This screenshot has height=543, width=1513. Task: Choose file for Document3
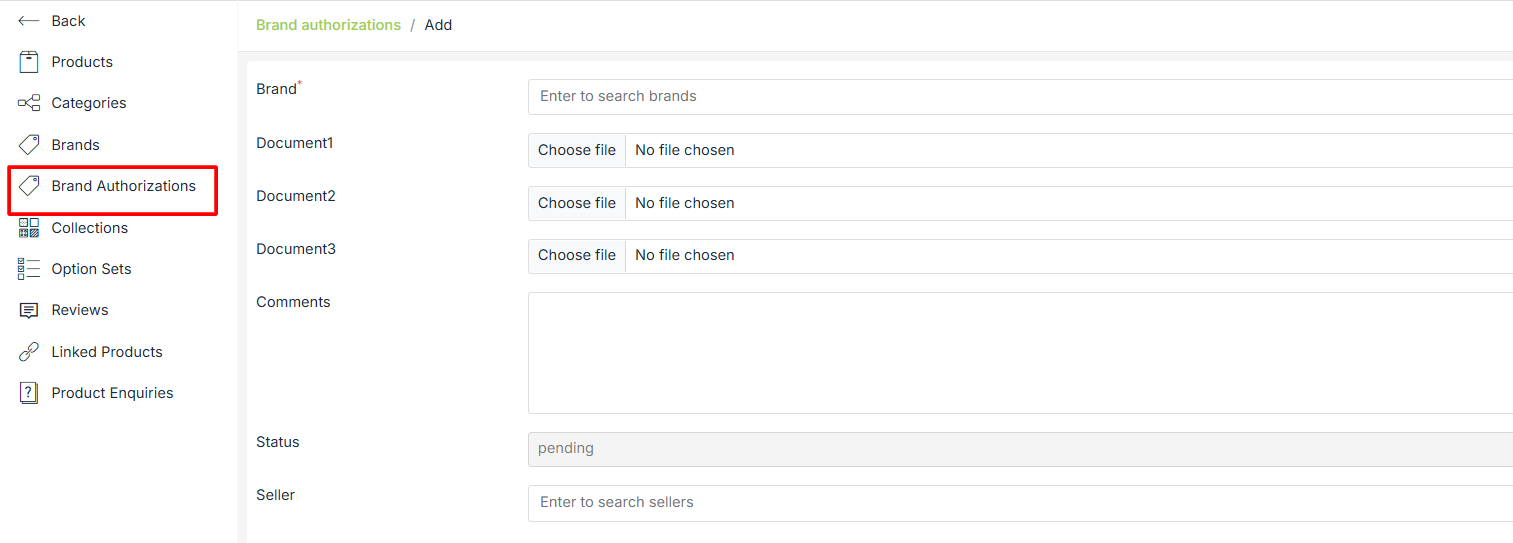click(577, 255)
